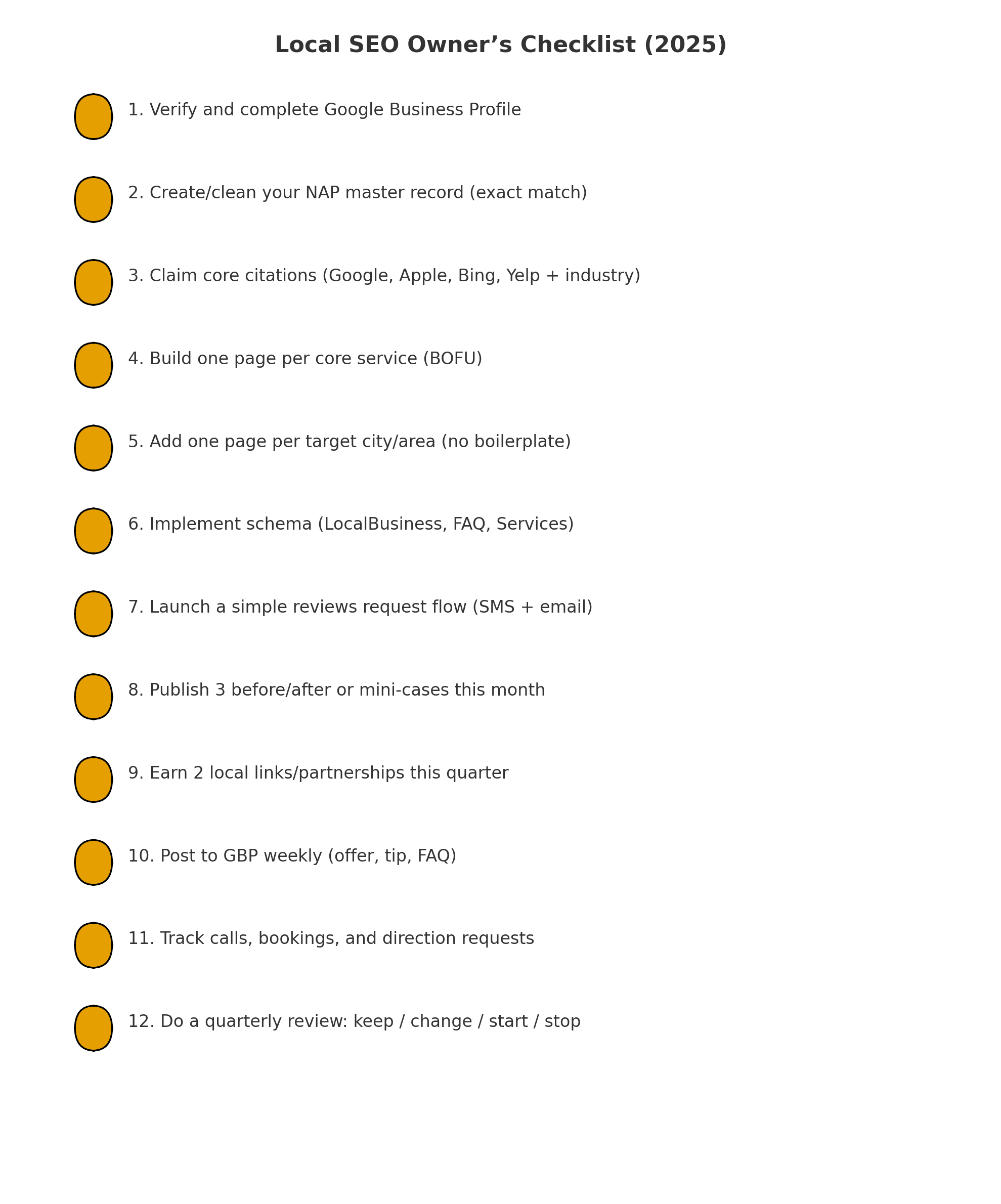
Task: Mark the Publish 3 before/after checkbox
Action: (x=94, y=697)
